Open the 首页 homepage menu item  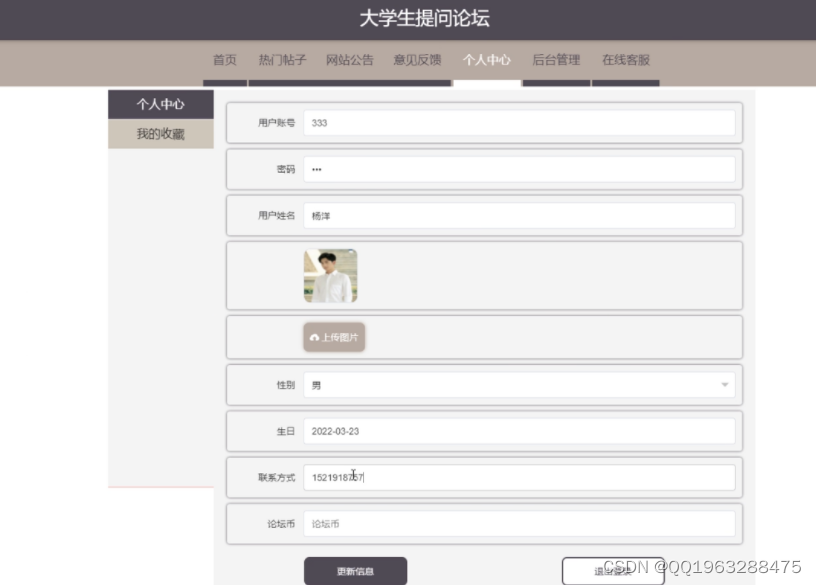pos(224,60)
